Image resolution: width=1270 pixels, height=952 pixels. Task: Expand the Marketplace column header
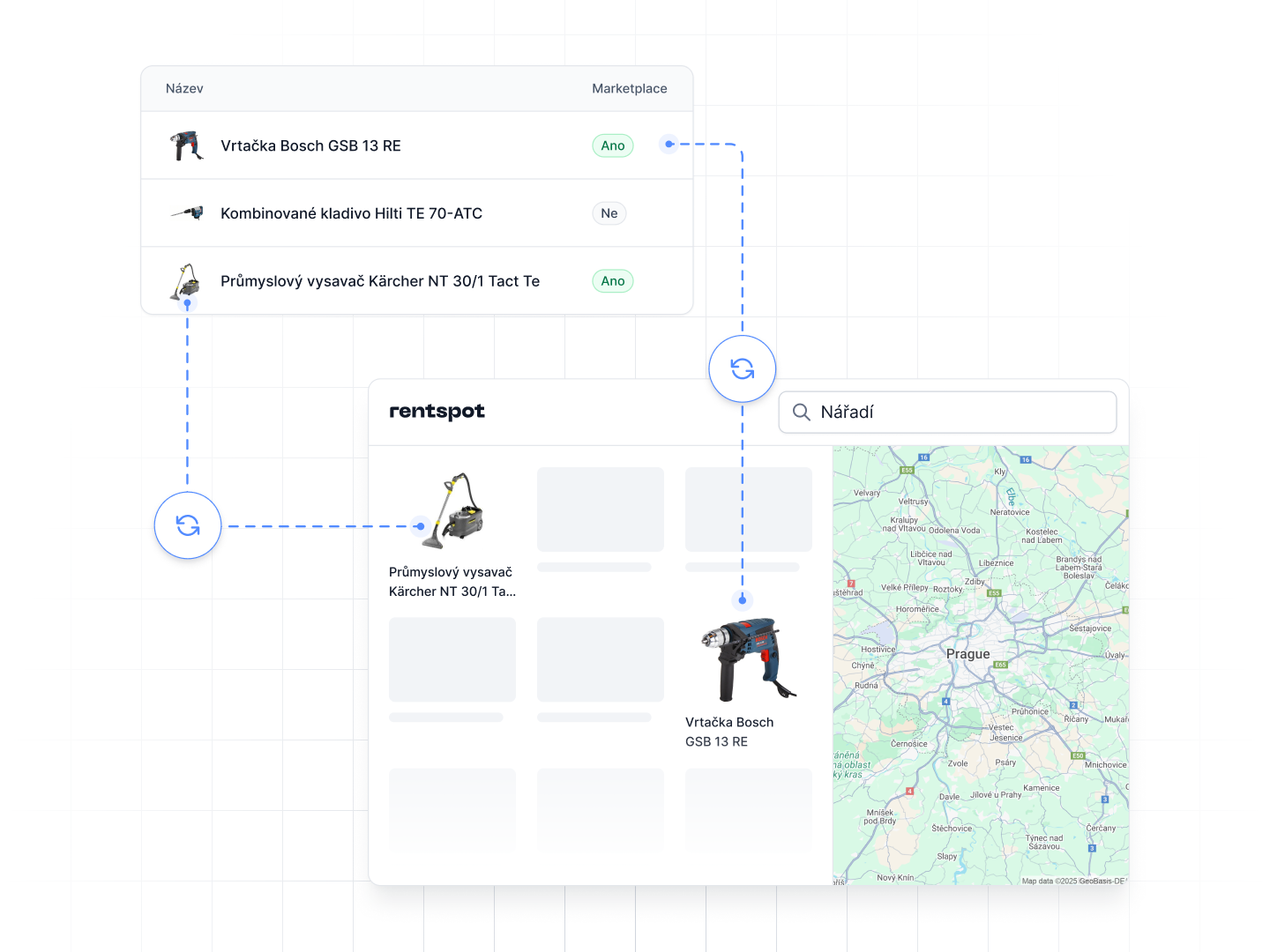point(629,88)
